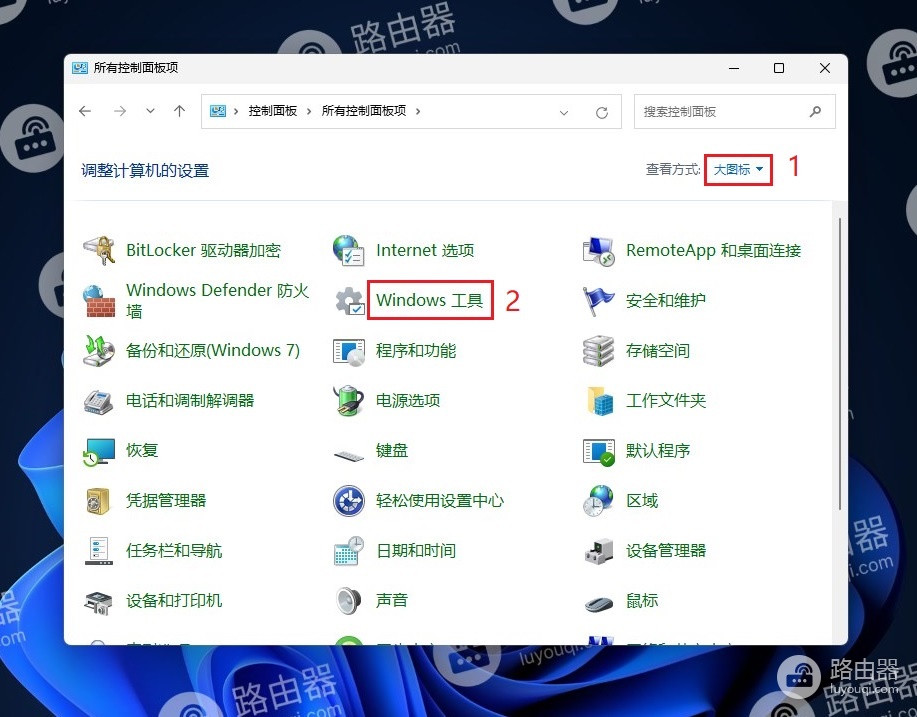This screenshot has width=917, height=717.
Task: Click the 声音 speaker icon
Action: (349, 601)
